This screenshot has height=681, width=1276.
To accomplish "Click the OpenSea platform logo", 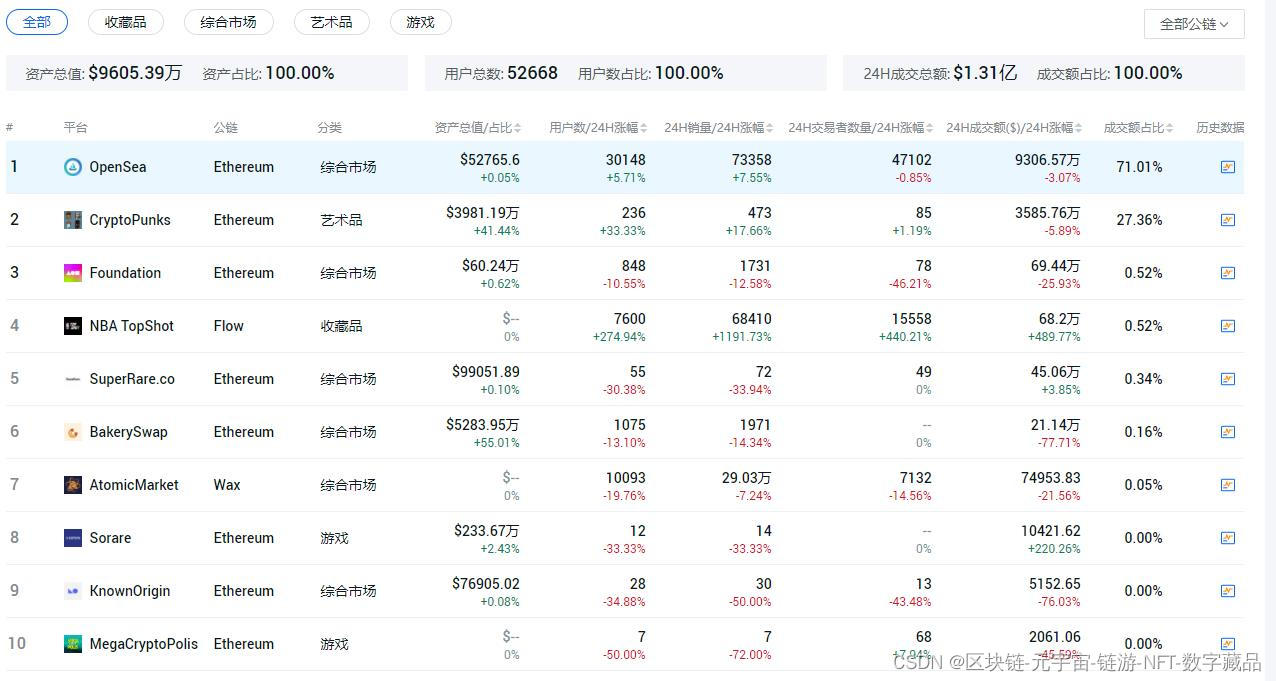I will pos(73,167).
